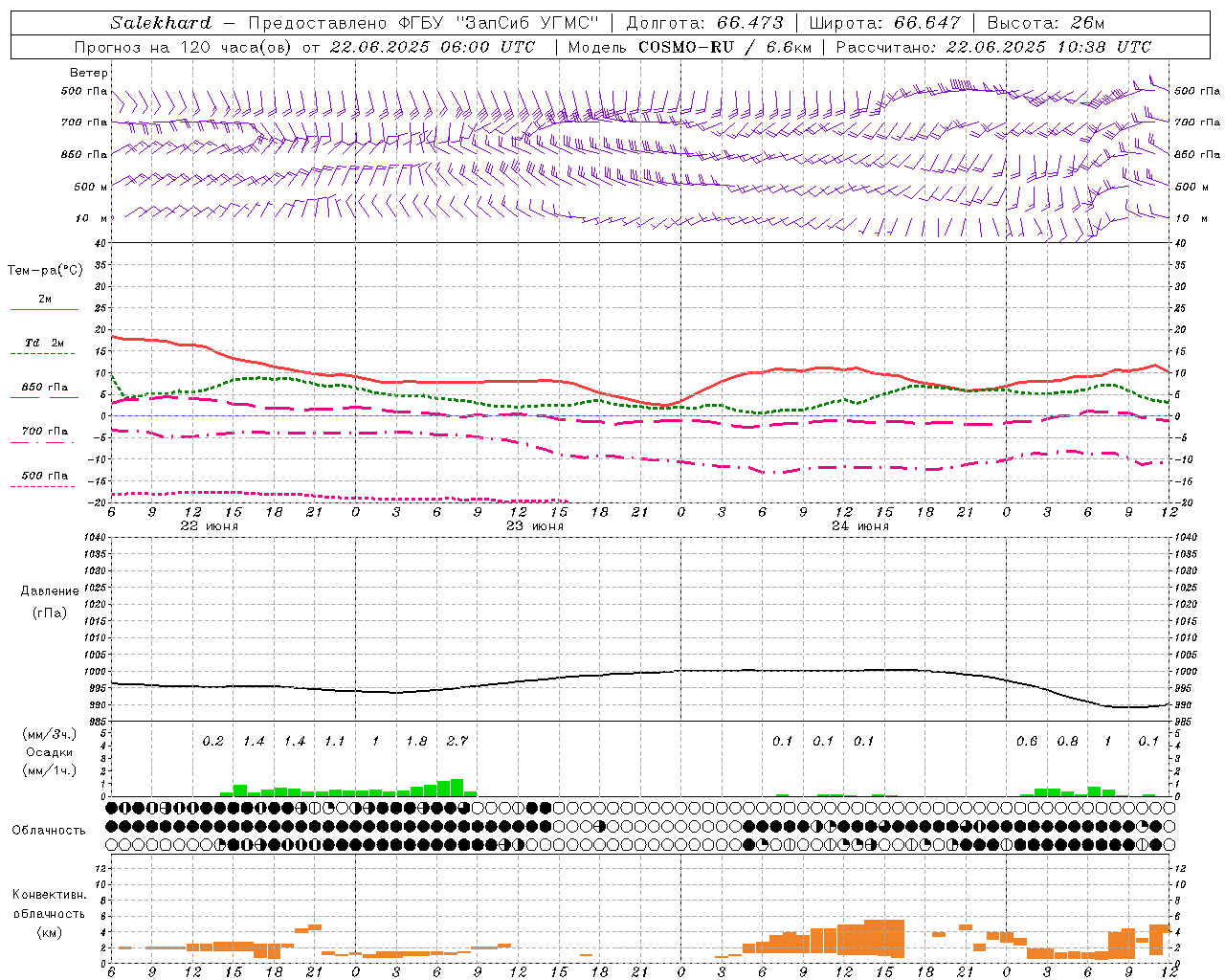
Task: Click the 'Конвективн.' convective cloud label
Action: tap(50, 895)
